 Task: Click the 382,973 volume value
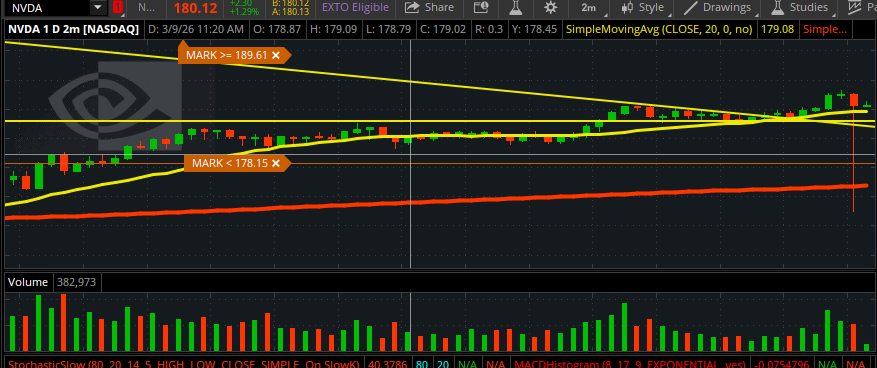pyautogui.click(x=76, y=282)
